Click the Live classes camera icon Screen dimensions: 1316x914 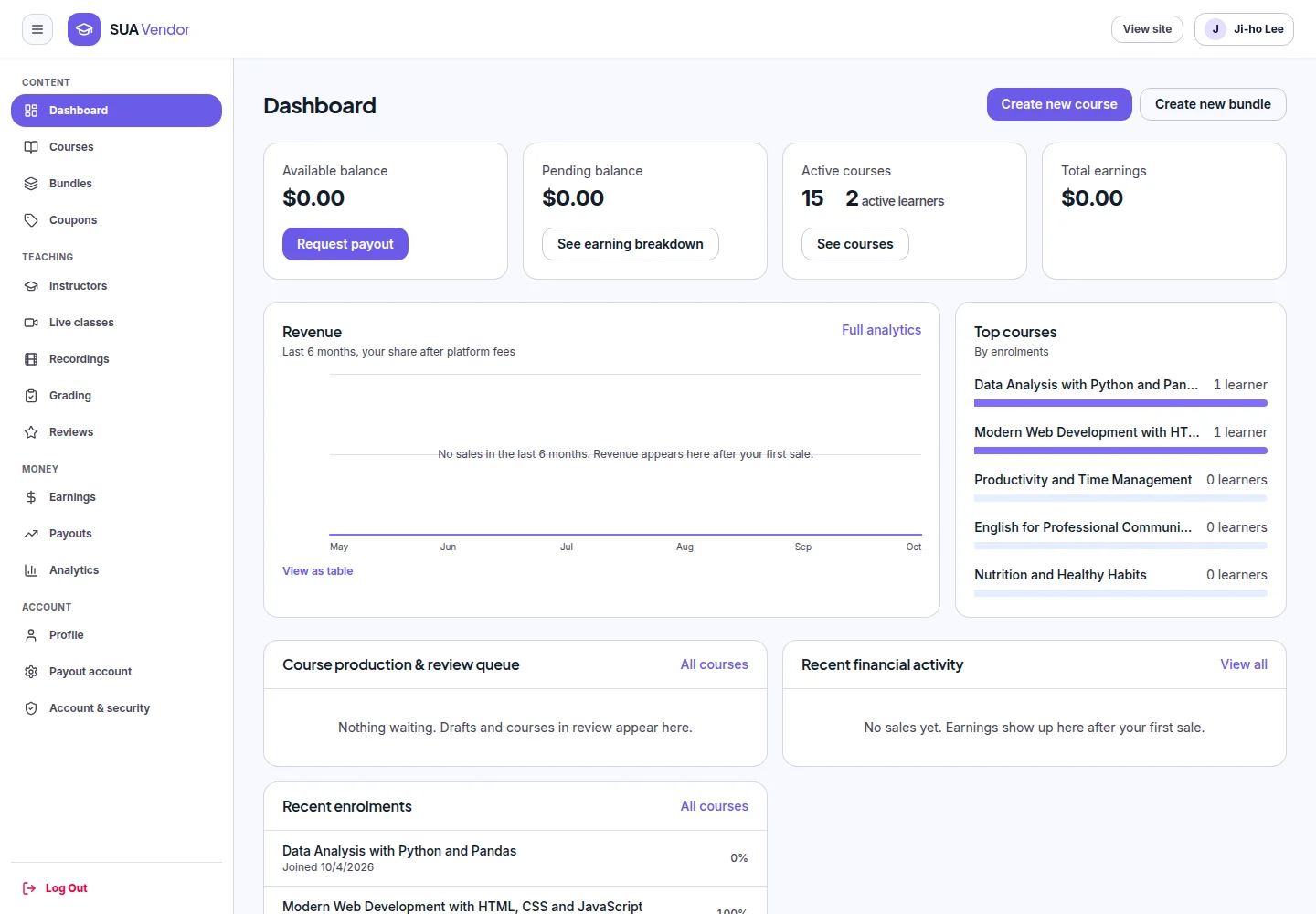point(31,323)
